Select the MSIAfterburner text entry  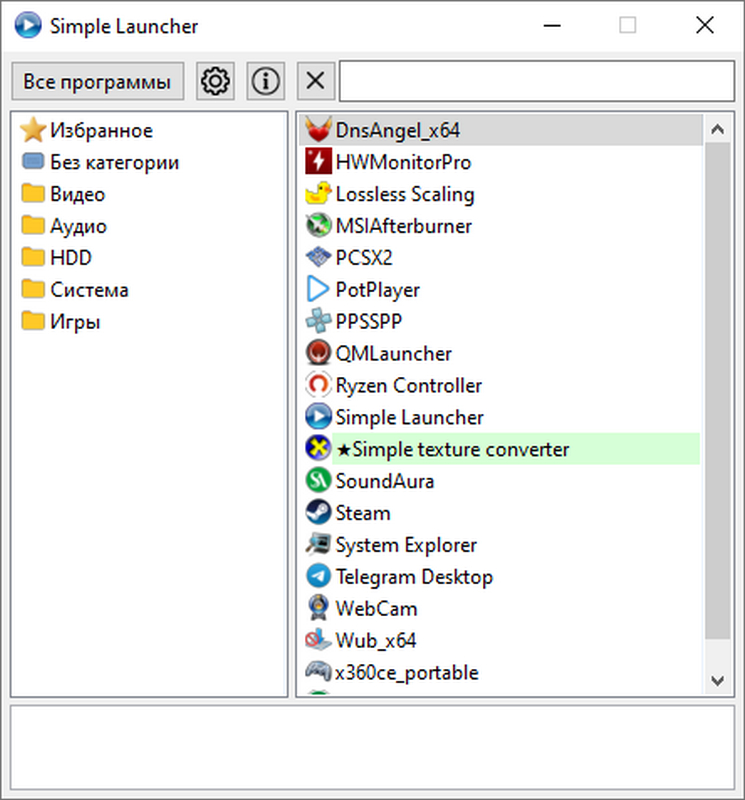[x=403, y=226]
